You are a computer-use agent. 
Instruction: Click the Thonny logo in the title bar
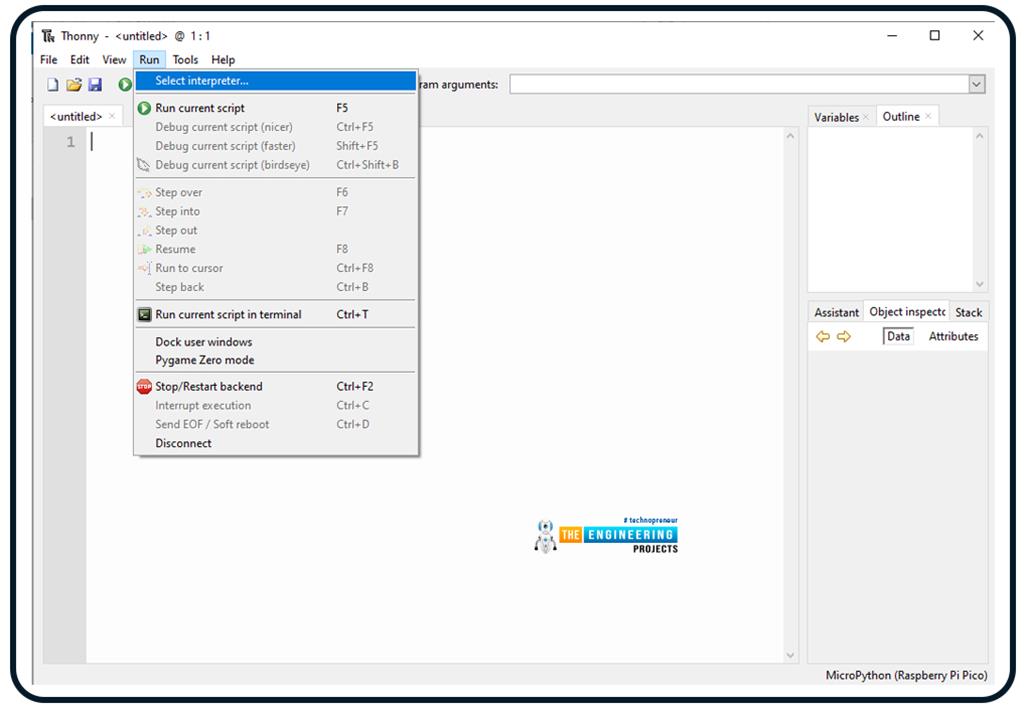(46, 35)
